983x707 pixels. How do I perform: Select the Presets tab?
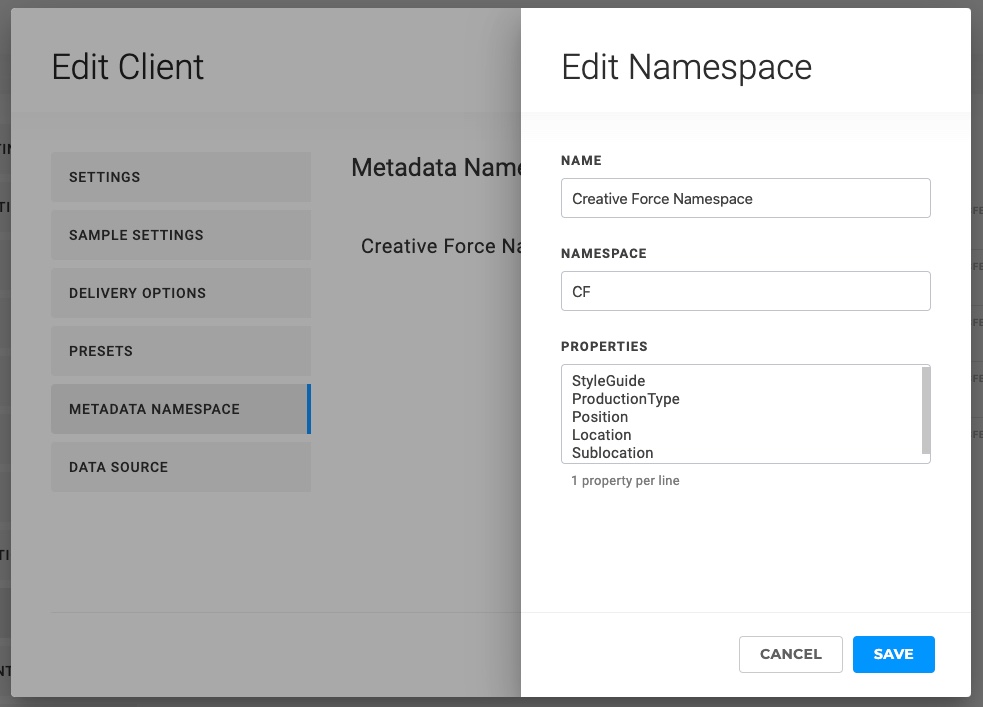tap(180, 351)
